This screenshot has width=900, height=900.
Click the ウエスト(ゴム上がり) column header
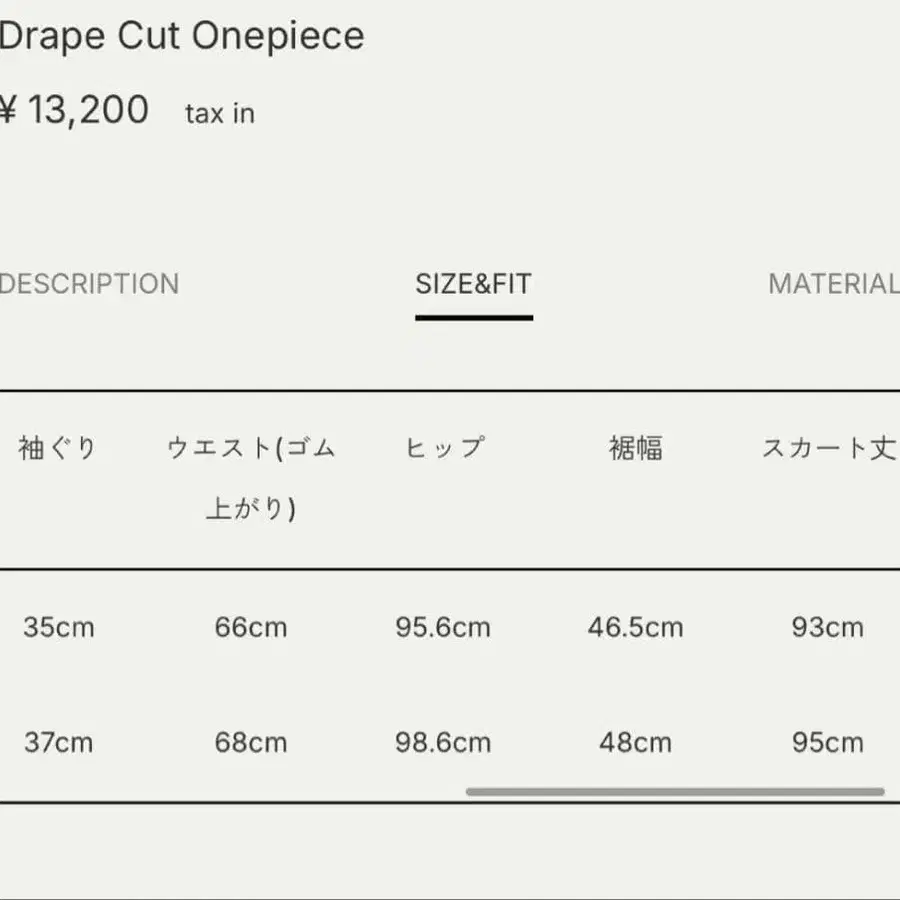[x=251, y=478]
